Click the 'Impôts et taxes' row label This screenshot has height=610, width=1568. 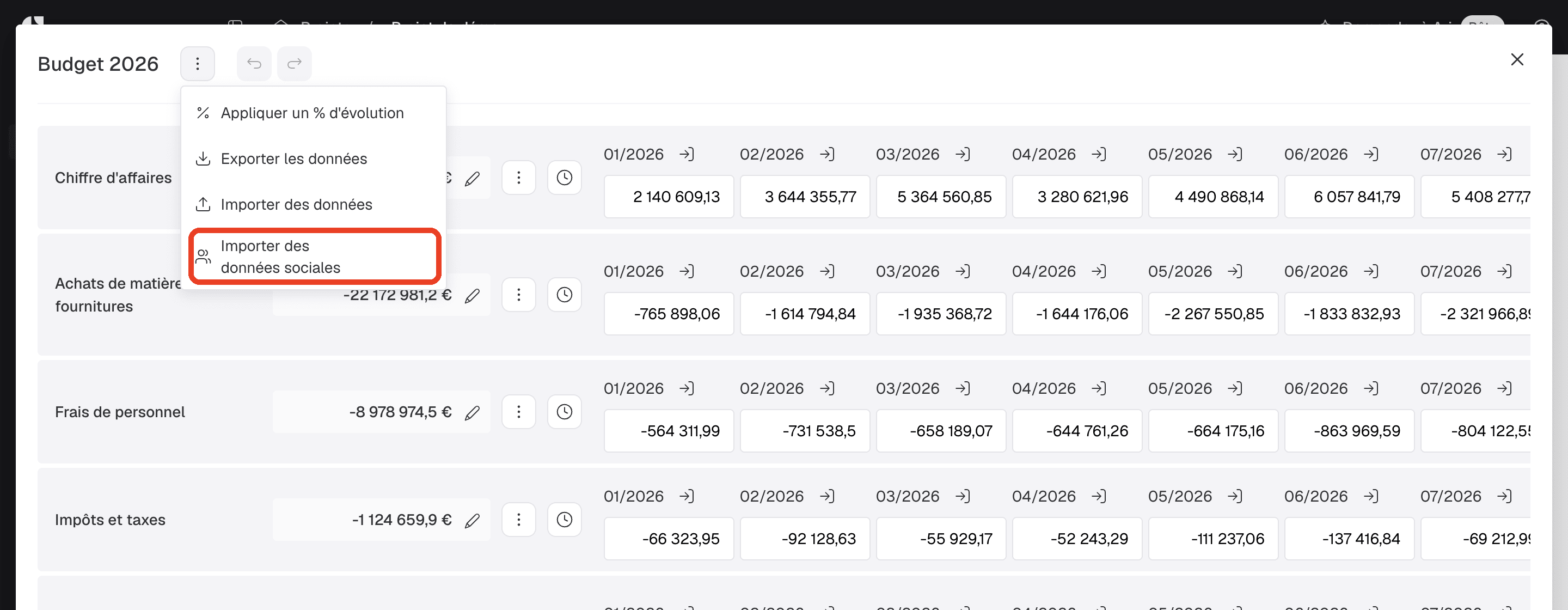110,520
